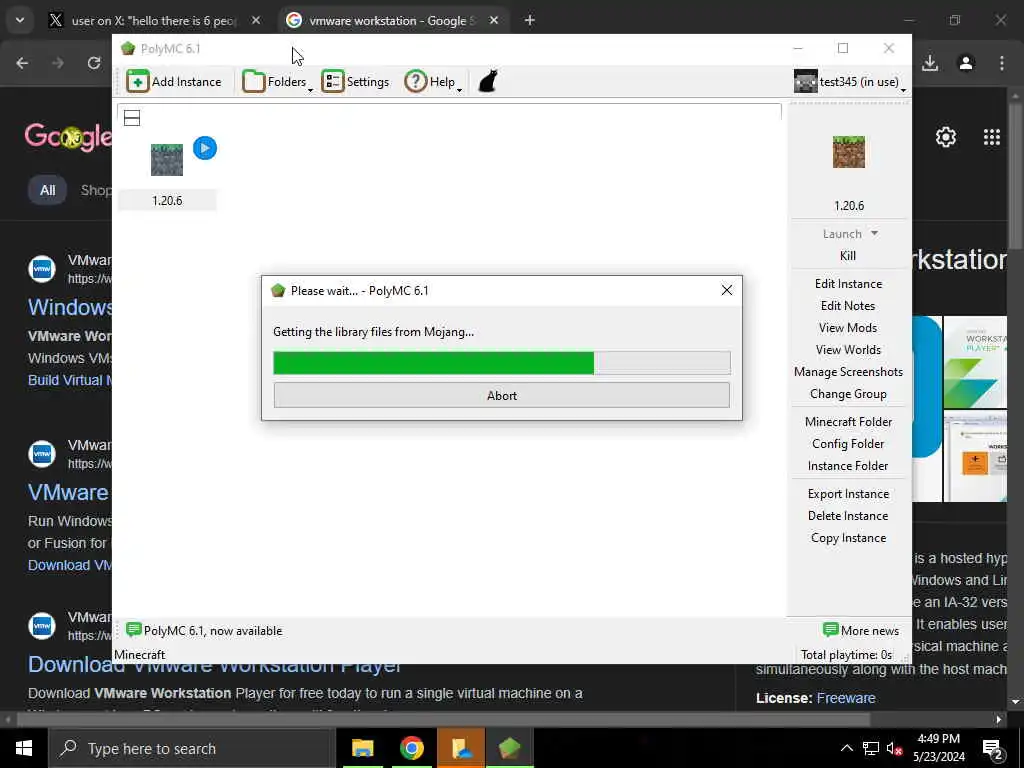Collapse the instance group toggle icon
This screenshot has width=1024, height=768.
132,118
